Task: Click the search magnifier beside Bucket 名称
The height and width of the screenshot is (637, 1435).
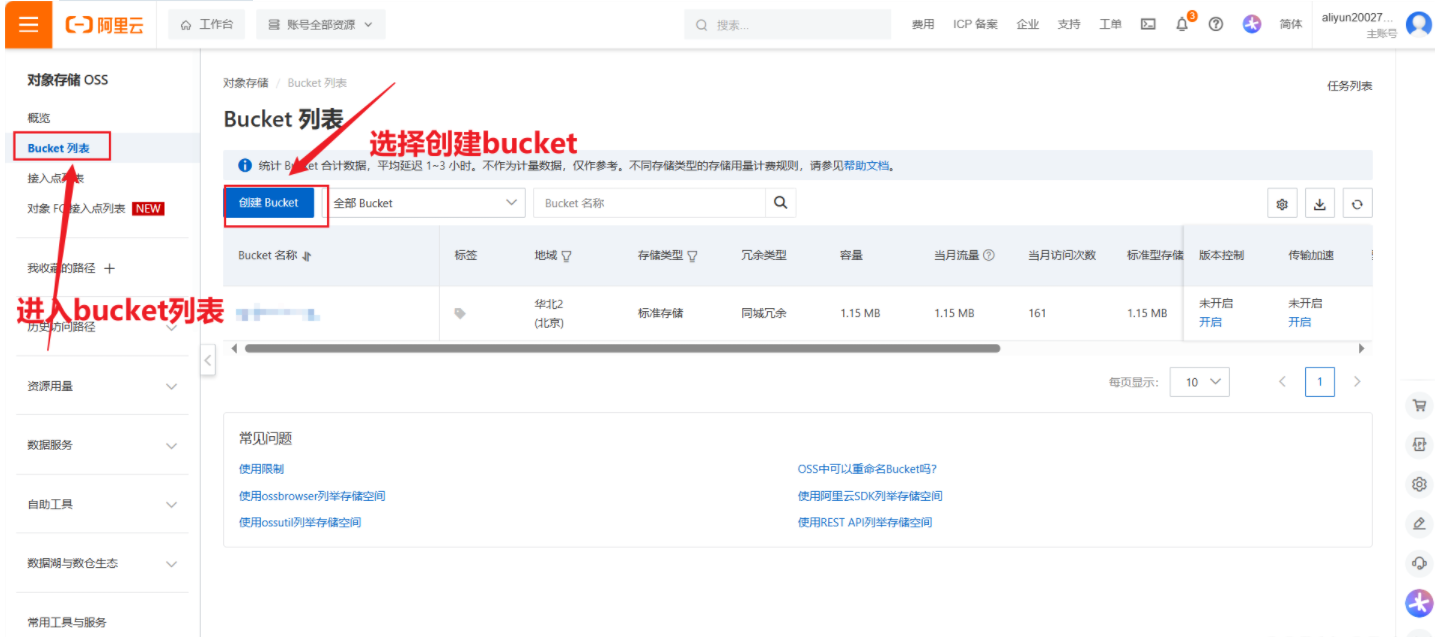Action: [781, 203]
